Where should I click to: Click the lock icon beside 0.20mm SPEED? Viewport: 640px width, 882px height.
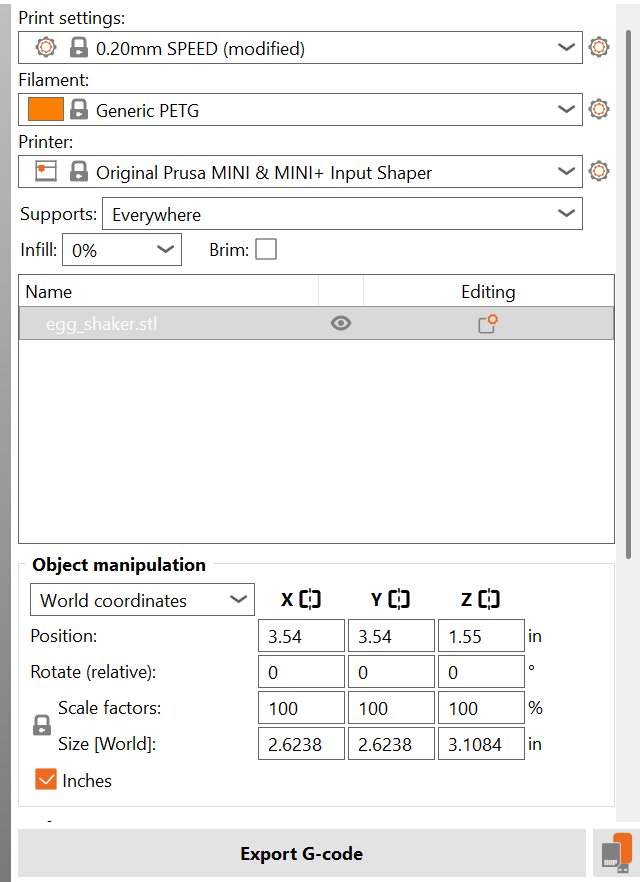(x=79, y=48)
